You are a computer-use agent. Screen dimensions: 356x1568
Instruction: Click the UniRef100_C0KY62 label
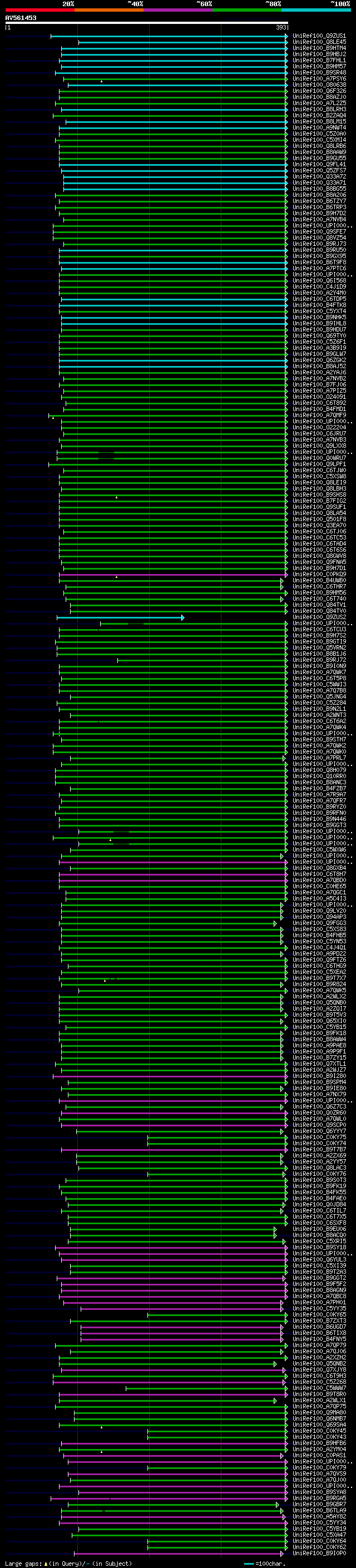(319, 1547)
